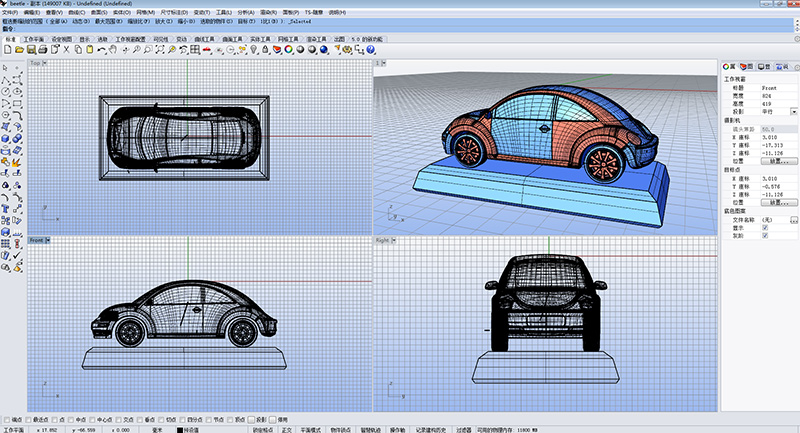Open options with the gear icon
This screenshot has height=433, width=800.
point(348,49)
